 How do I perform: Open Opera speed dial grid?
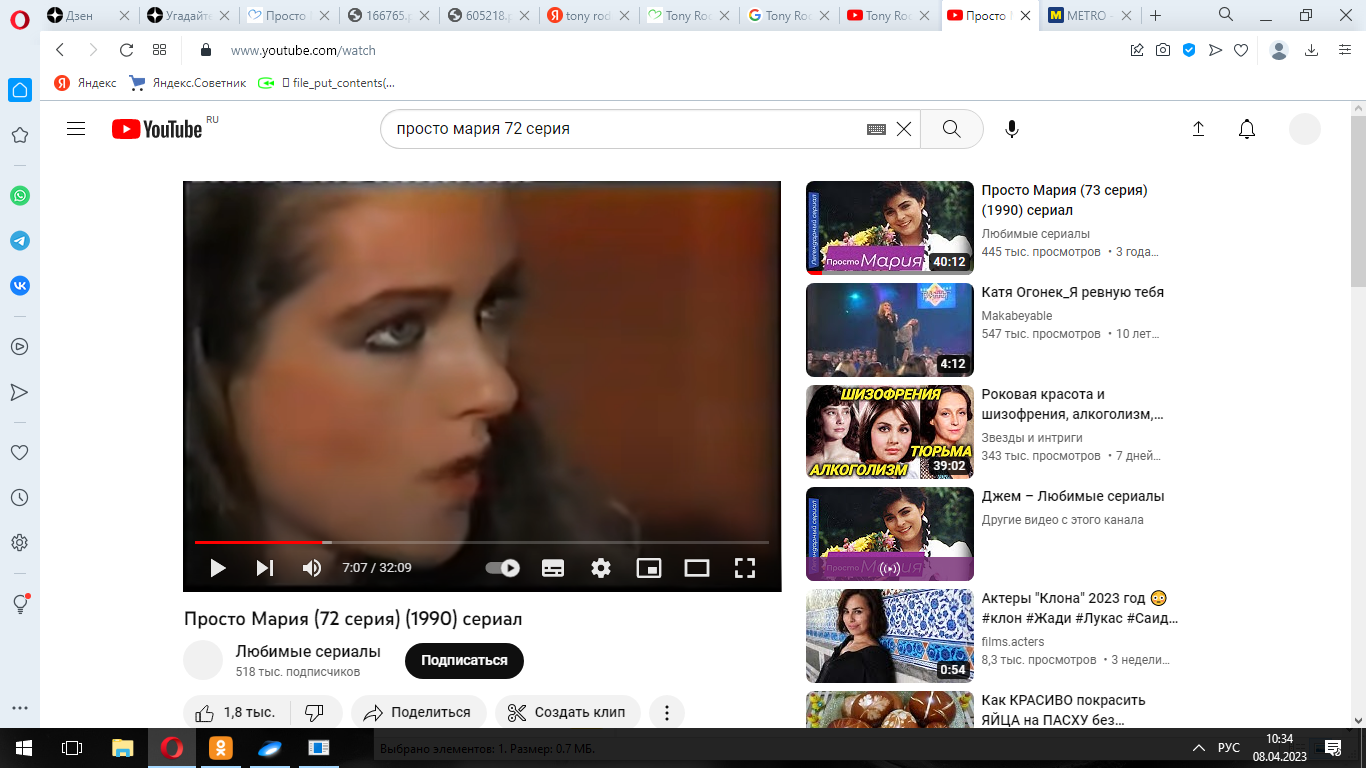[160, 50]
